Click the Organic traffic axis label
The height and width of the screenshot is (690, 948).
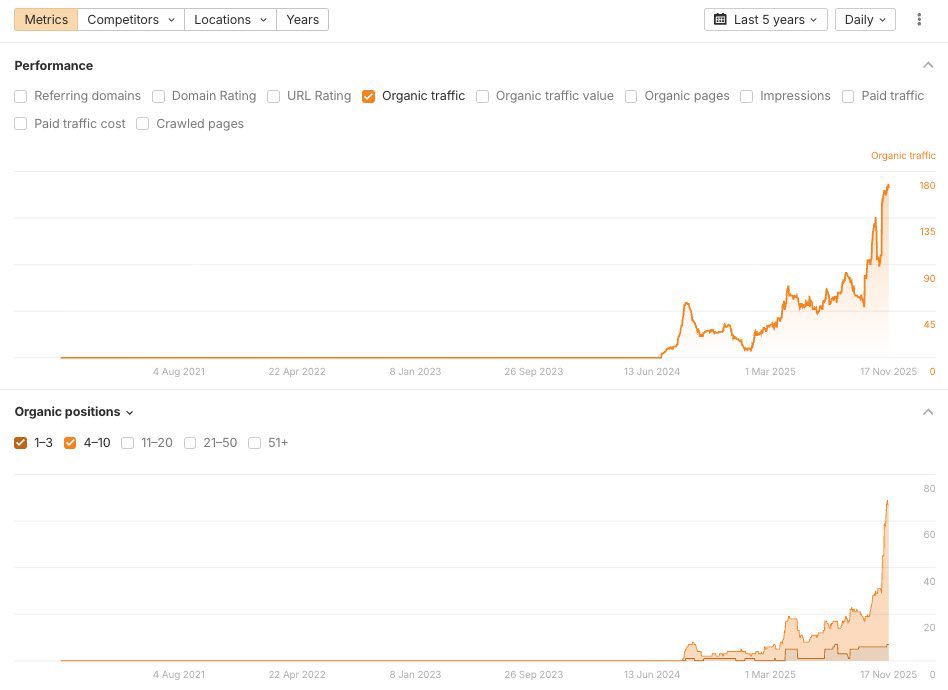(x=903, y=155)
